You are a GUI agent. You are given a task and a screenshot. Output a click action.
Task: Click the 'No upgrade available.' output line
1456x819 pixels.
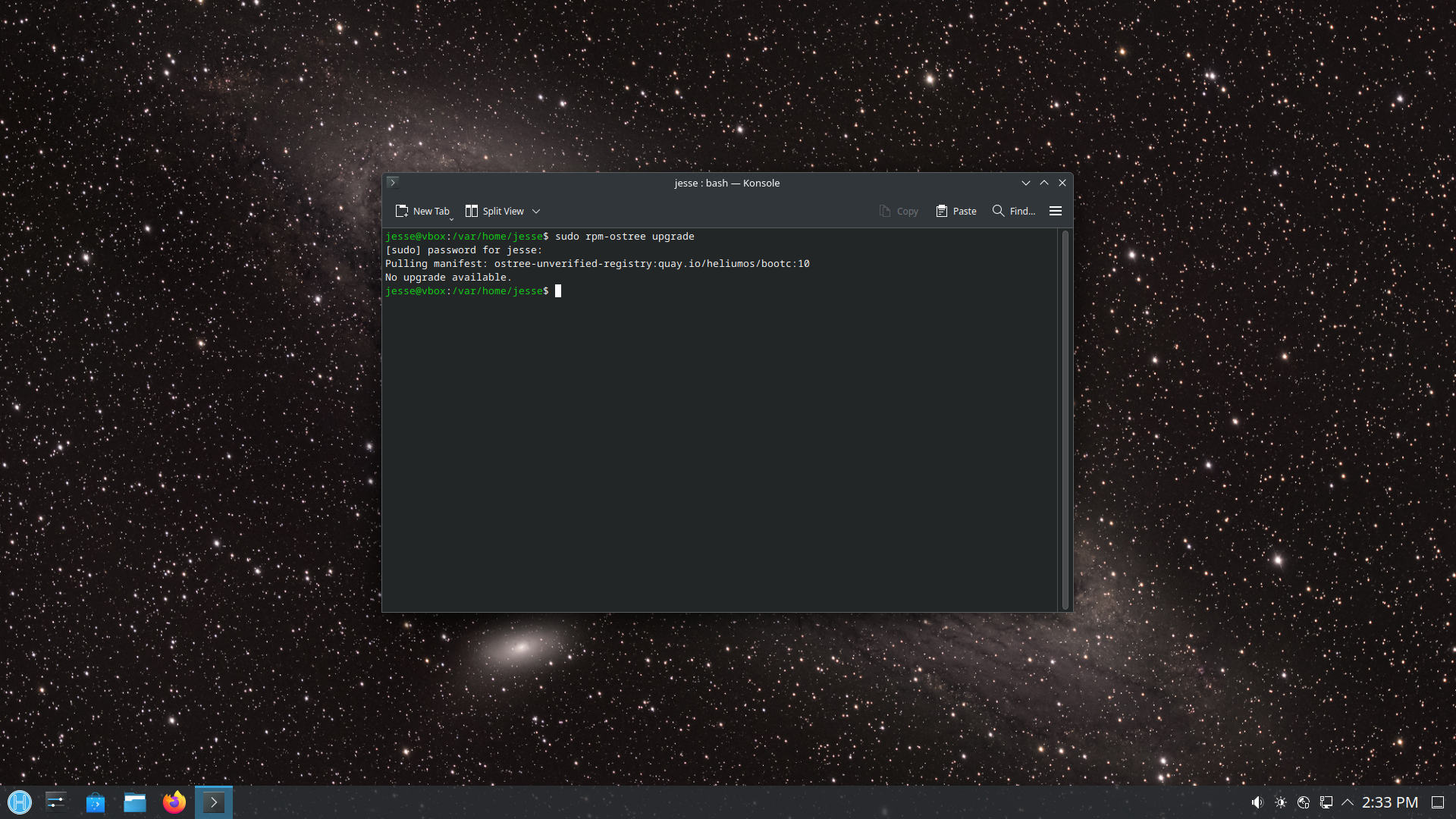coord(448,278)
